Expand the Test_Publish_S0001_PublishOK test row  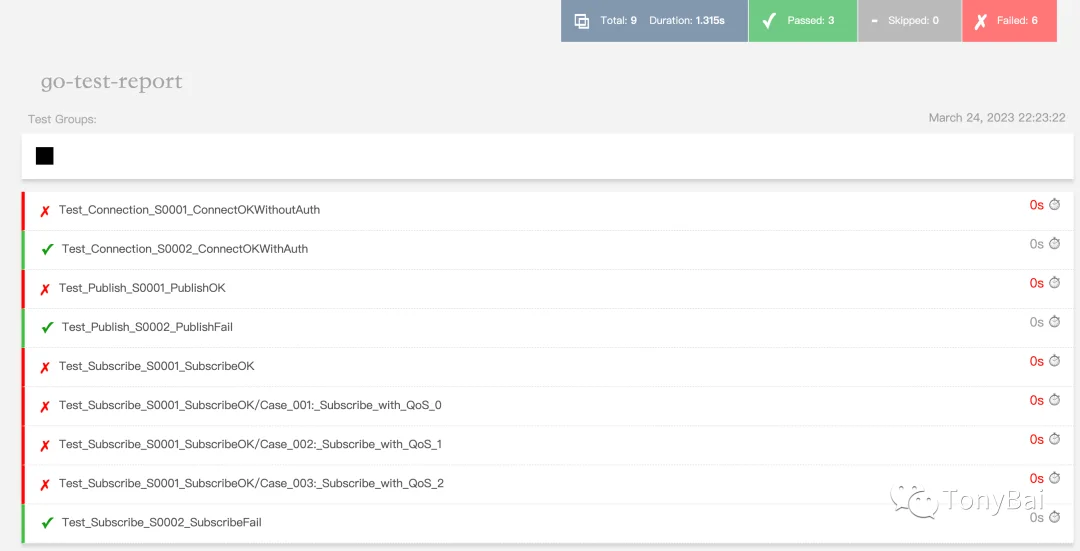coord(548,289)
